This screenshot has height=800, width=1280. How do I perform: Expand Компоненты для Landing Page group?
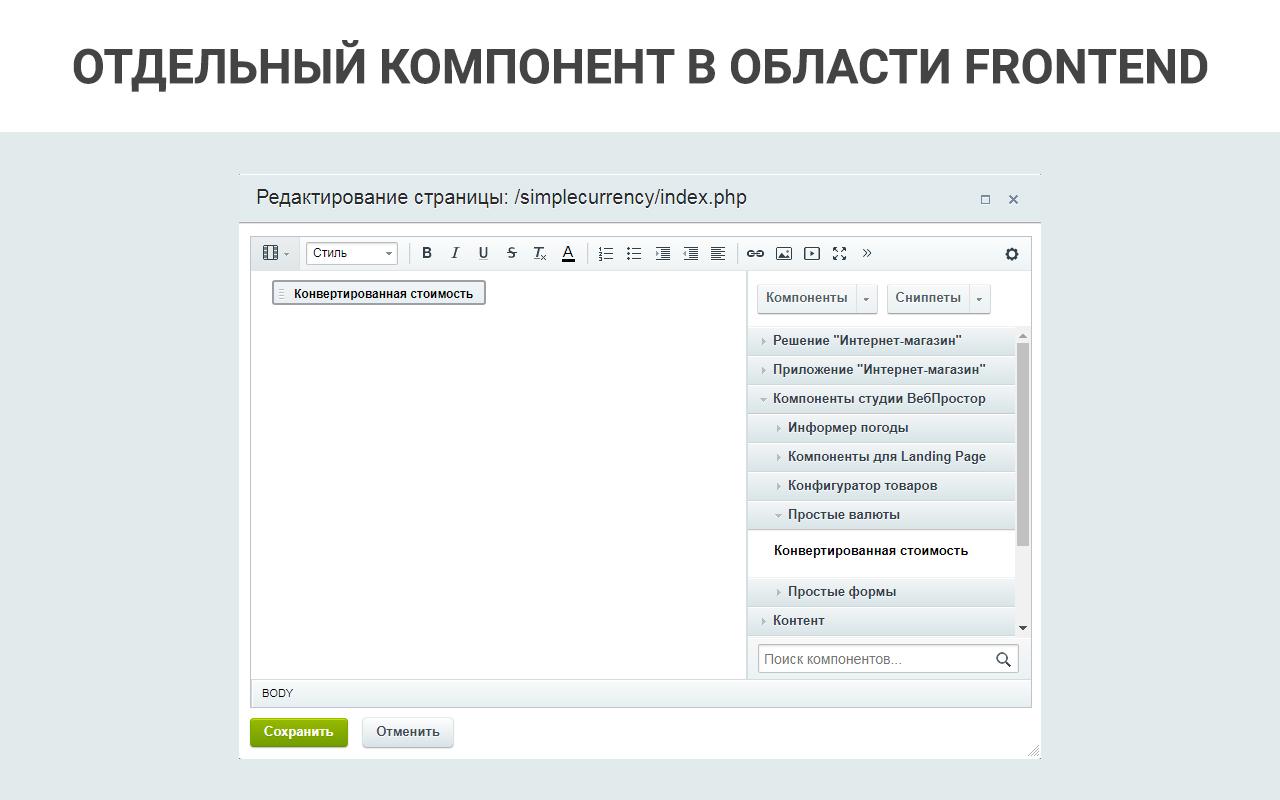(x=881, y=457)
